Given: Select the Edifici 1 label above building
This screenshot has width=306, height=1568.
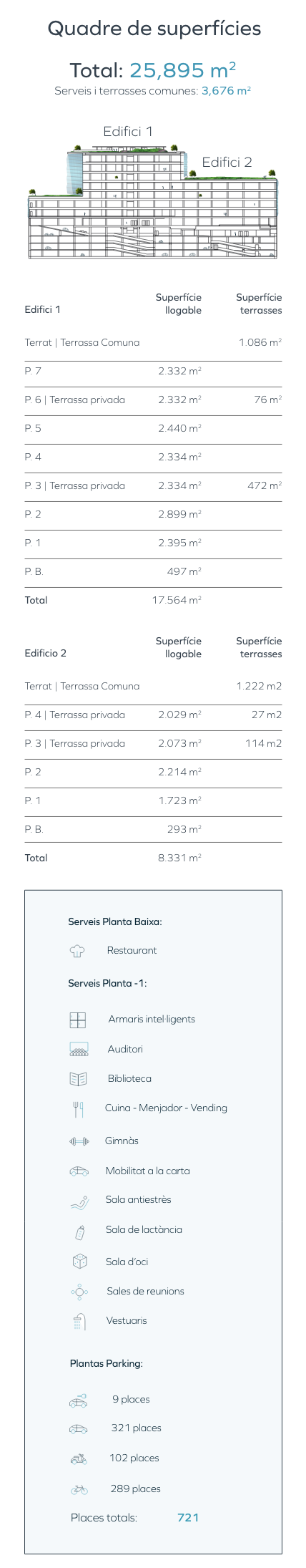Looking at the screenshot, I should (x=127, y=132).
